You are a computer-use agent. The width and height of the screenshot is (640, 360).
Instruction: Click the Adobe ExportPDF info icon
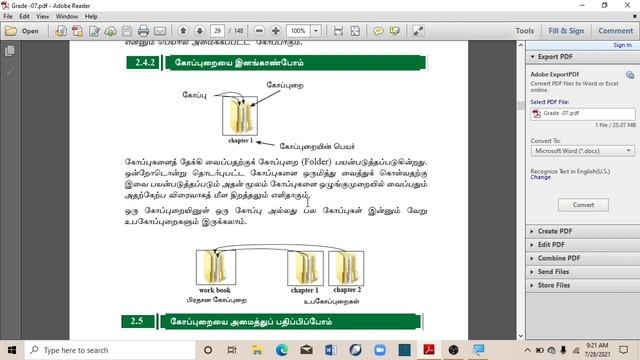630,75
